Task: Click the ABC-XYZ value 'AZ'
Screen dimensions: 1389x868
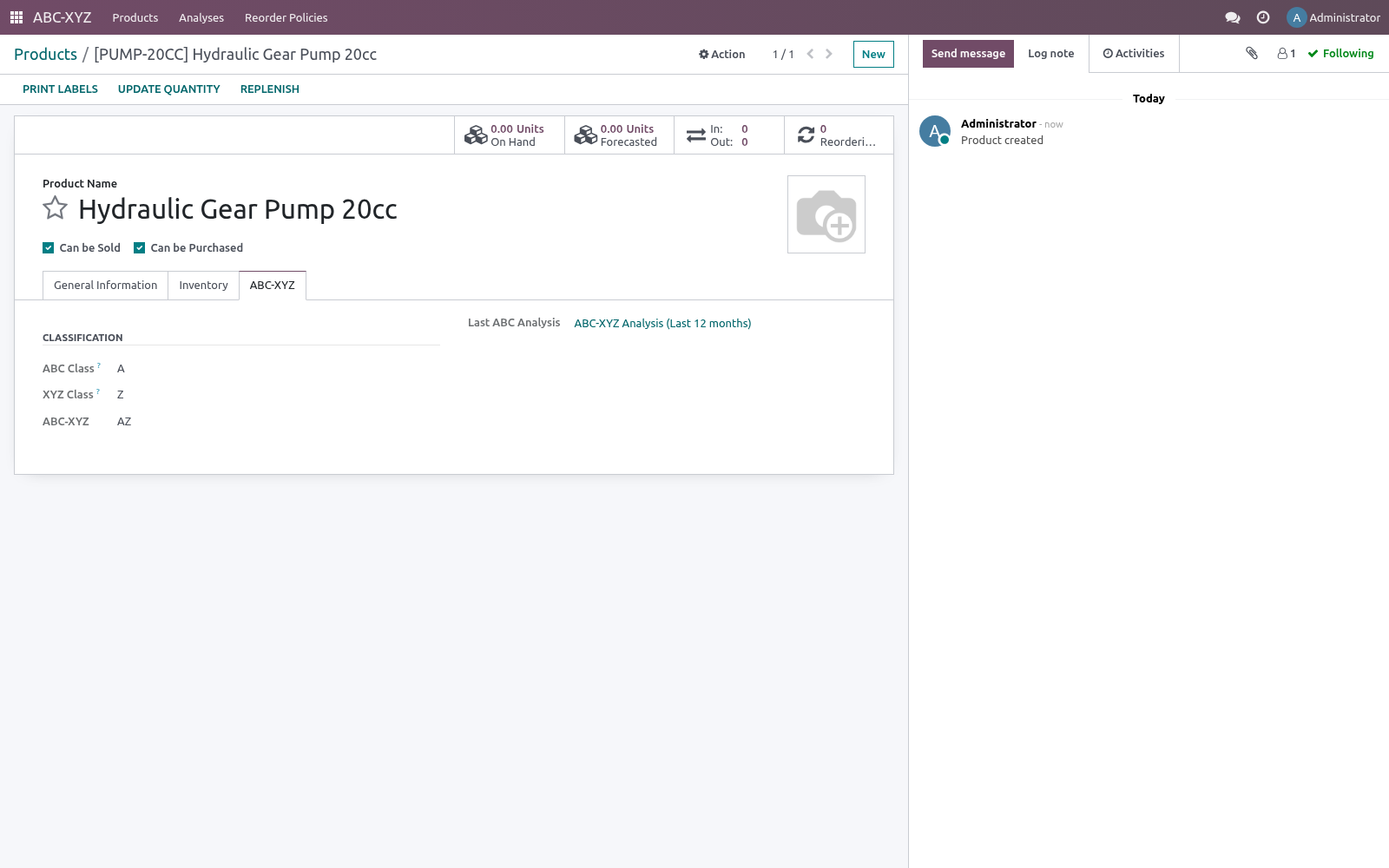Action: 124,422
